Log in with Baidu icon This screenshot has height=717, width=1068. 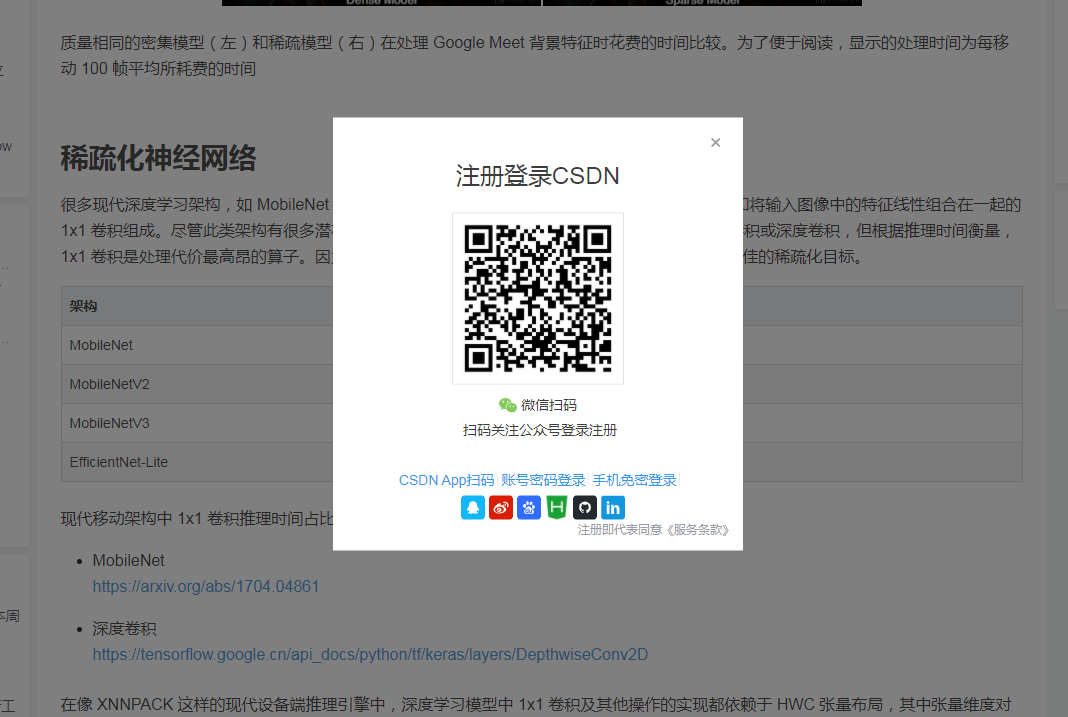[x=529, y=508]
